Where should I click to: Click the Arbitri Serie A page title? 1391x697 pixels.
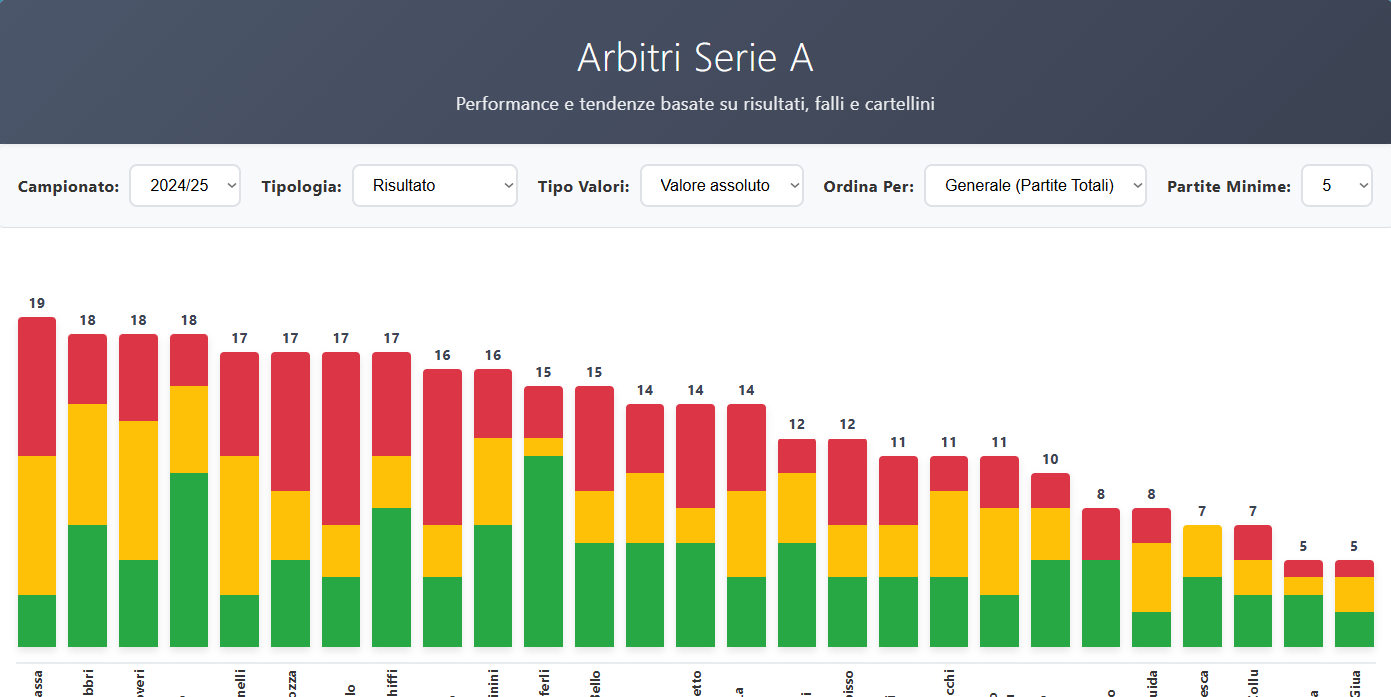tap(695, 59)
